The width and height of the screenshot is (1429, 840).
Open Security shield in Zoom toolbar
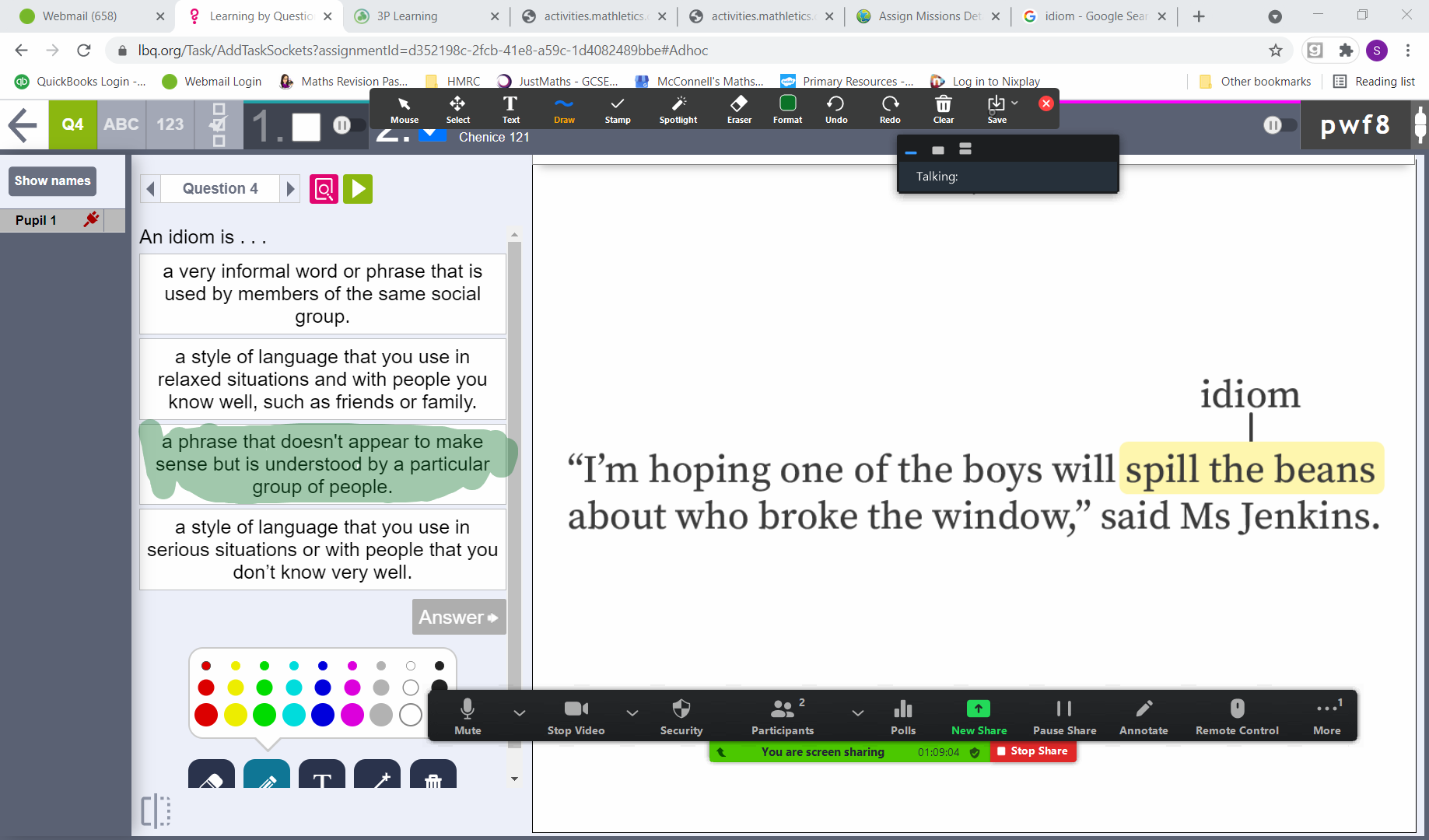[681, 716]
